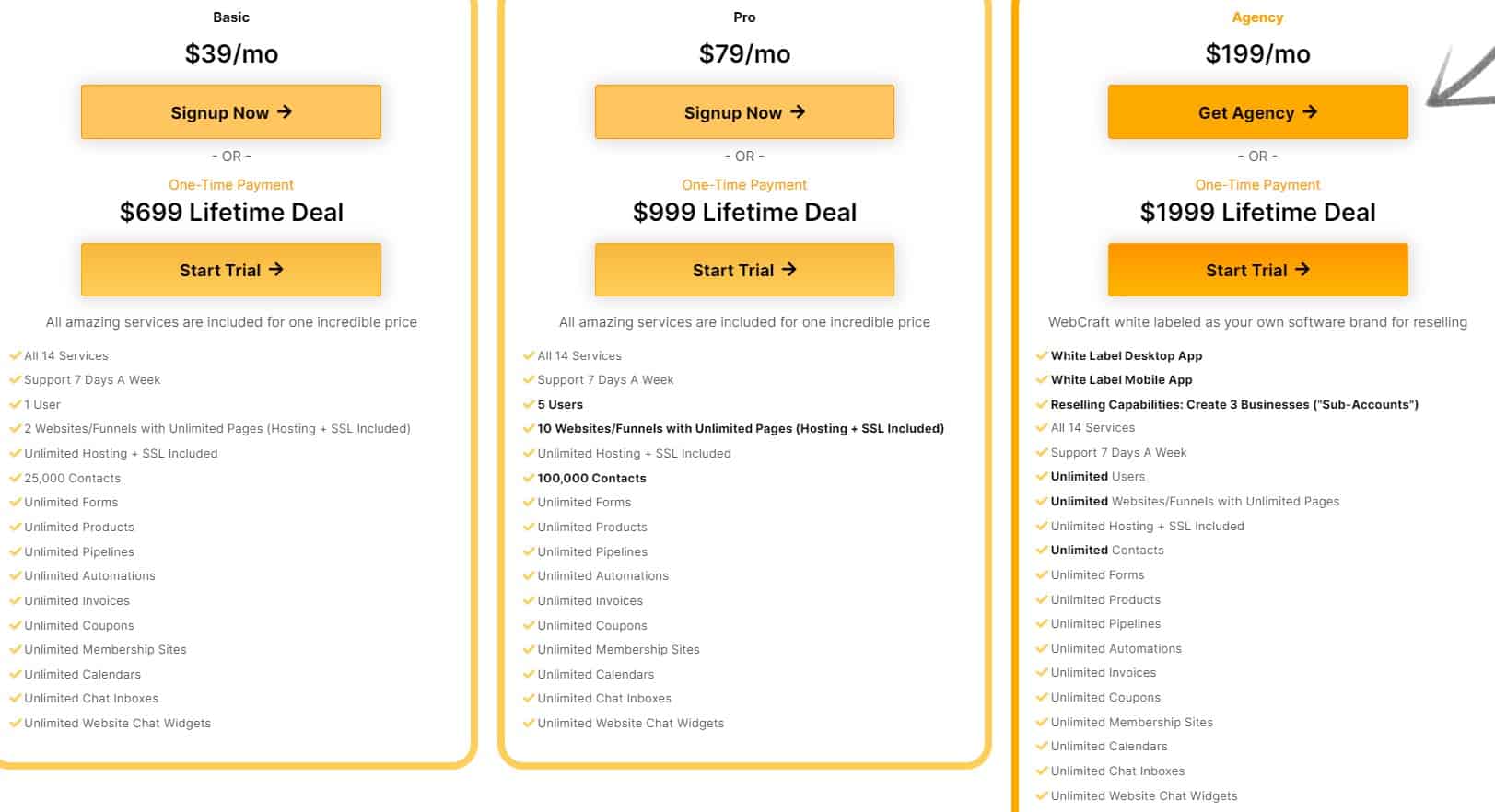Start Trial for the $999 Lifetime Deal
Screen dimensions: 1495x812
click(x=744, y=270)
